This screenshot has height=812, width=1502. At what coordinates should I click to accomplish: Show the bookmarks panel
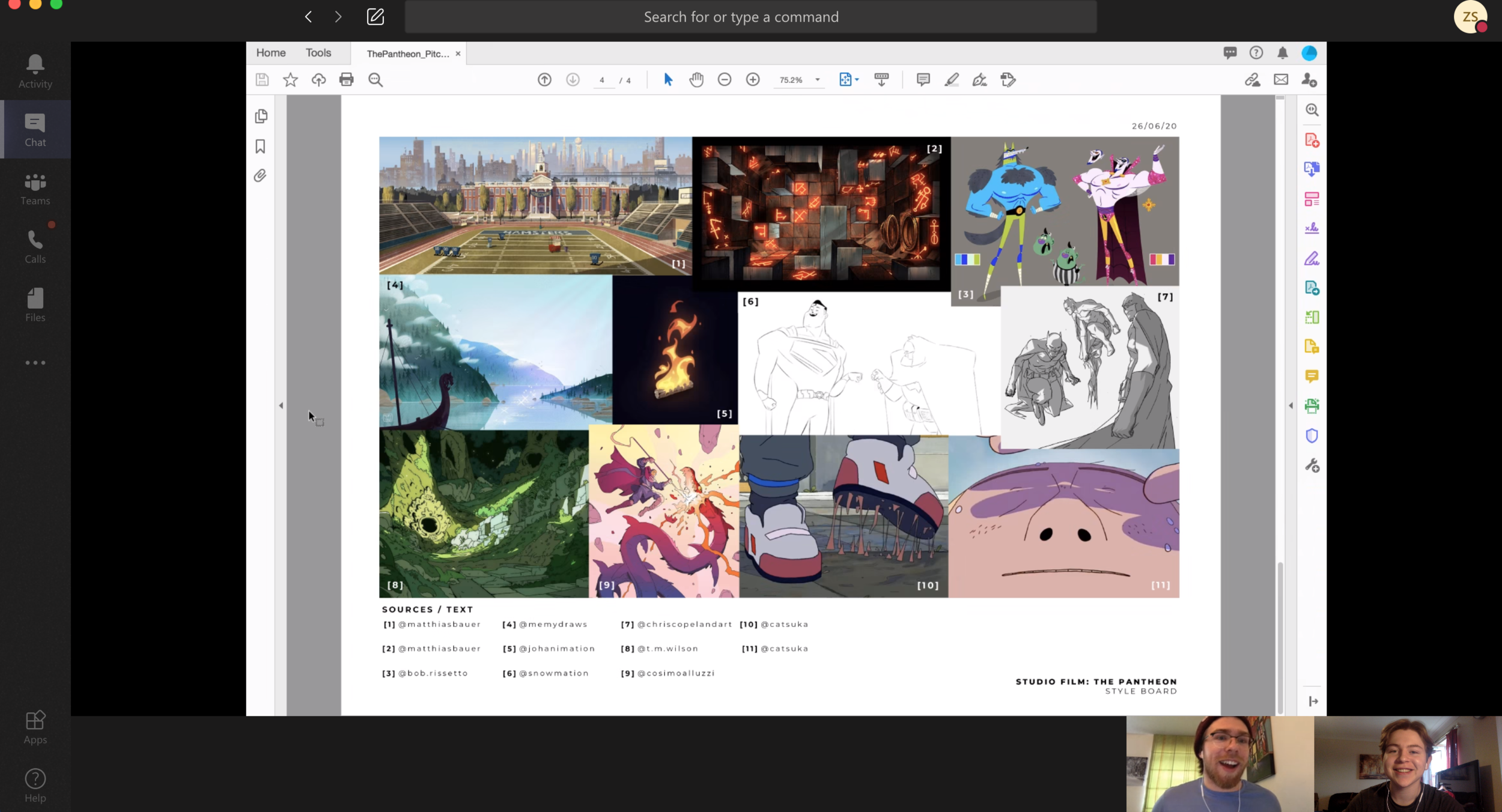260,146
